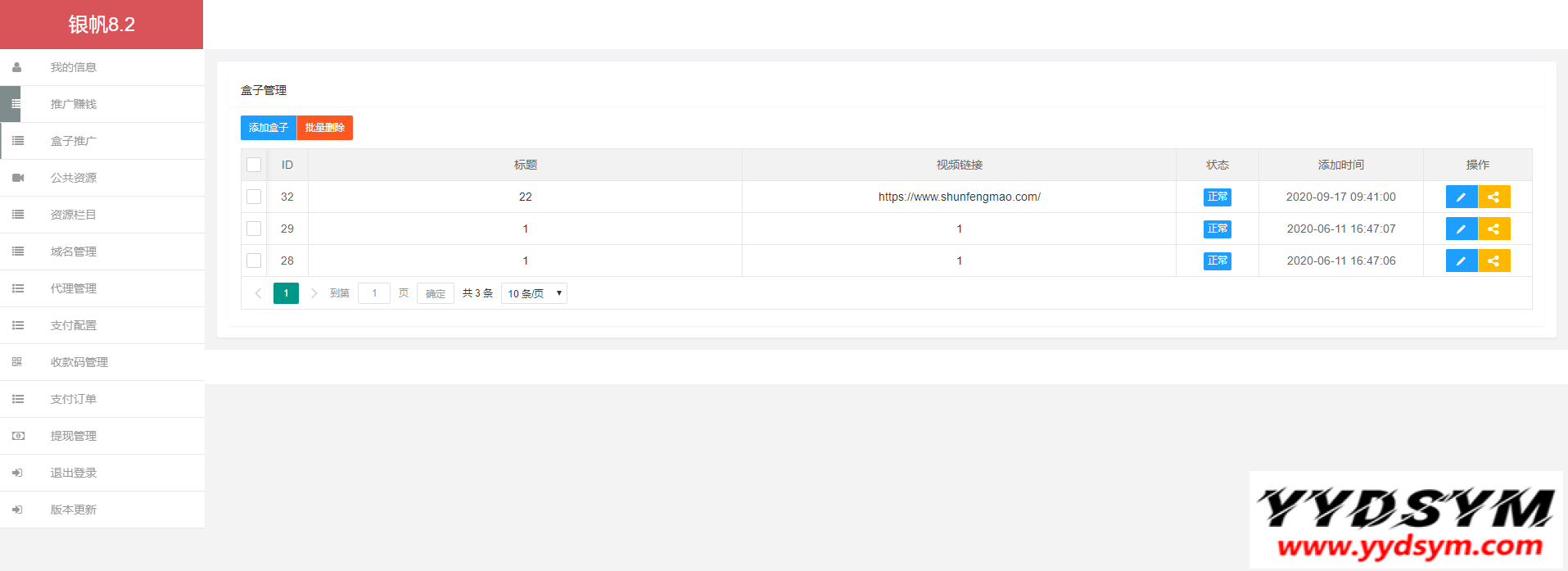Click the blue 添加盒子 button
This screenshot has height=571, width=1568.
pyautogui.click(x=268, y=128)
